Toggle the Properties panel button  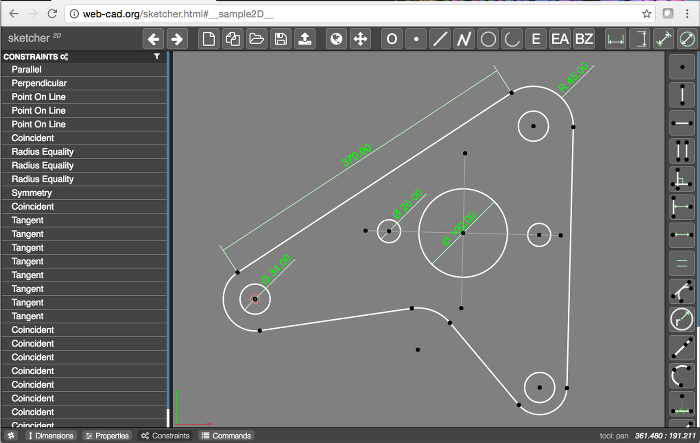pos(107,436)
